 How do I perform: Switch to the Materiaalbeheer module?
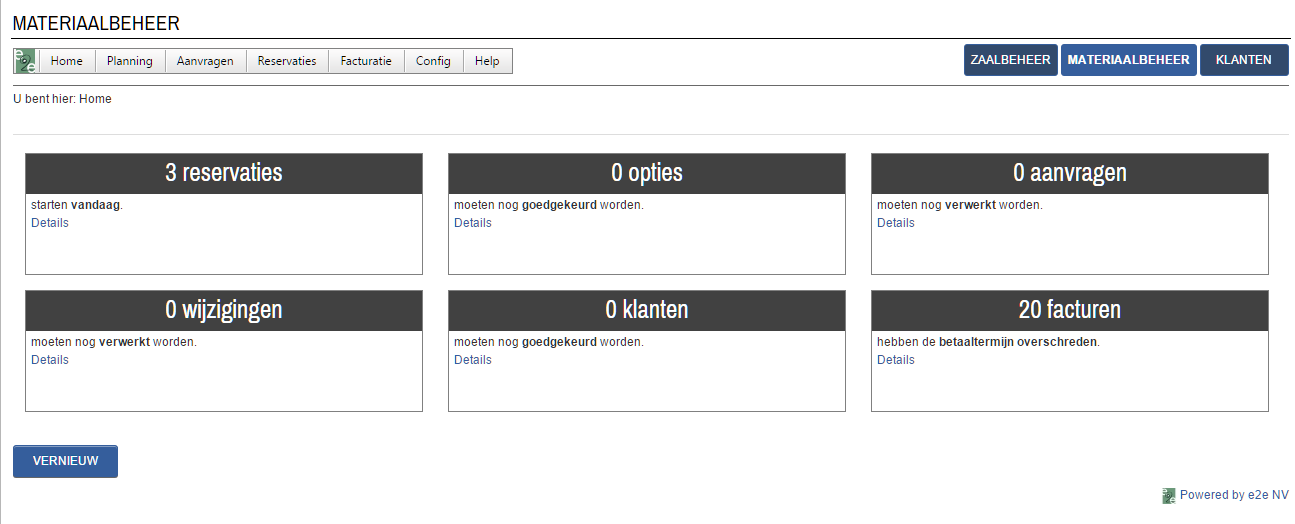pos(1129,60)
